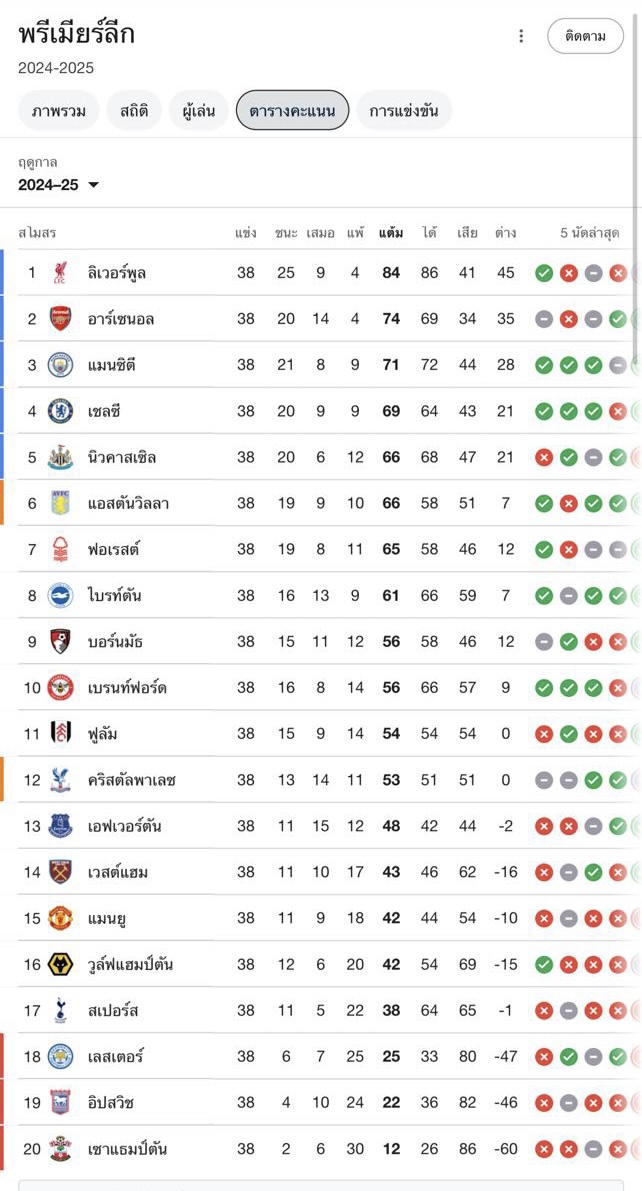The image size is (642, 1191).
Task: Click the Wolverhampton wolf crest icon
Action: [x=61, y=965]
